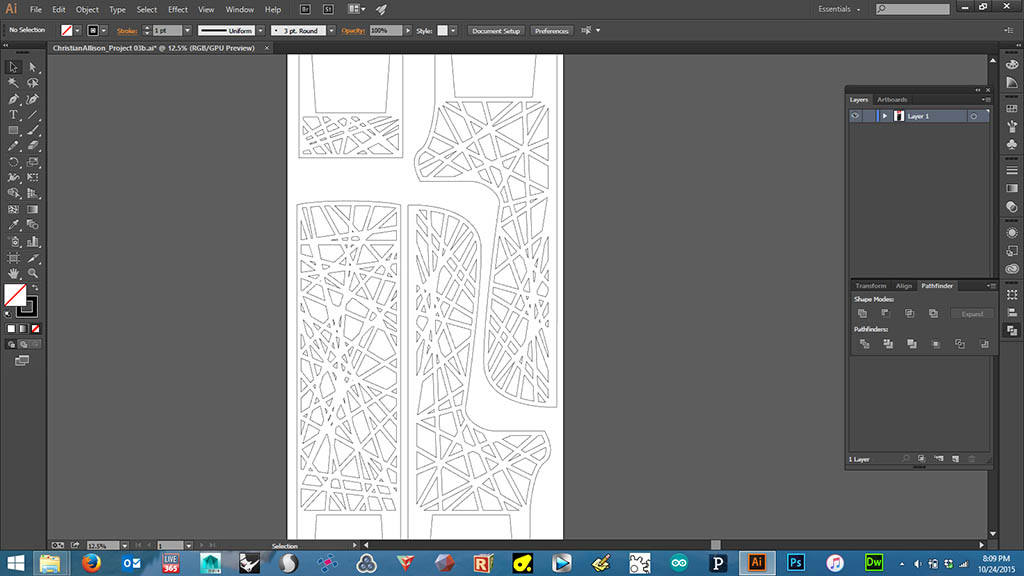
Task: Select the Hand tool
Action: tap(14, 272)
